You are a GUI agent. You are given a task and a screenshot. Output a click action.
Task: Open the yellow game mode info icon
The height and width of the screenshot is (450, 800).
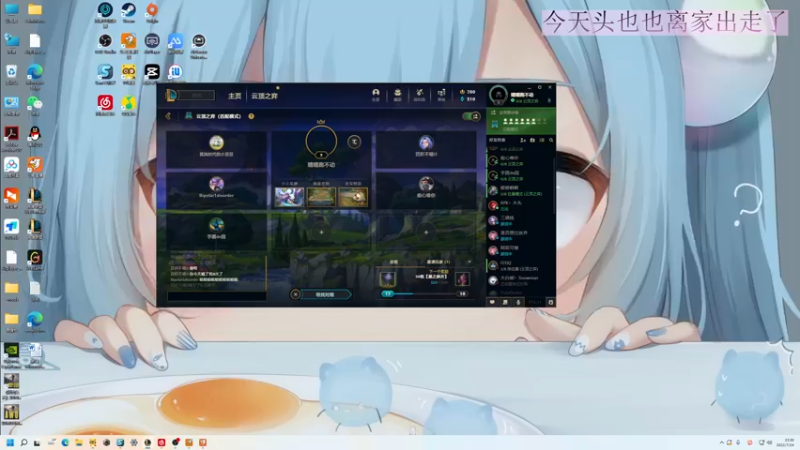click(x=251, y=116)
